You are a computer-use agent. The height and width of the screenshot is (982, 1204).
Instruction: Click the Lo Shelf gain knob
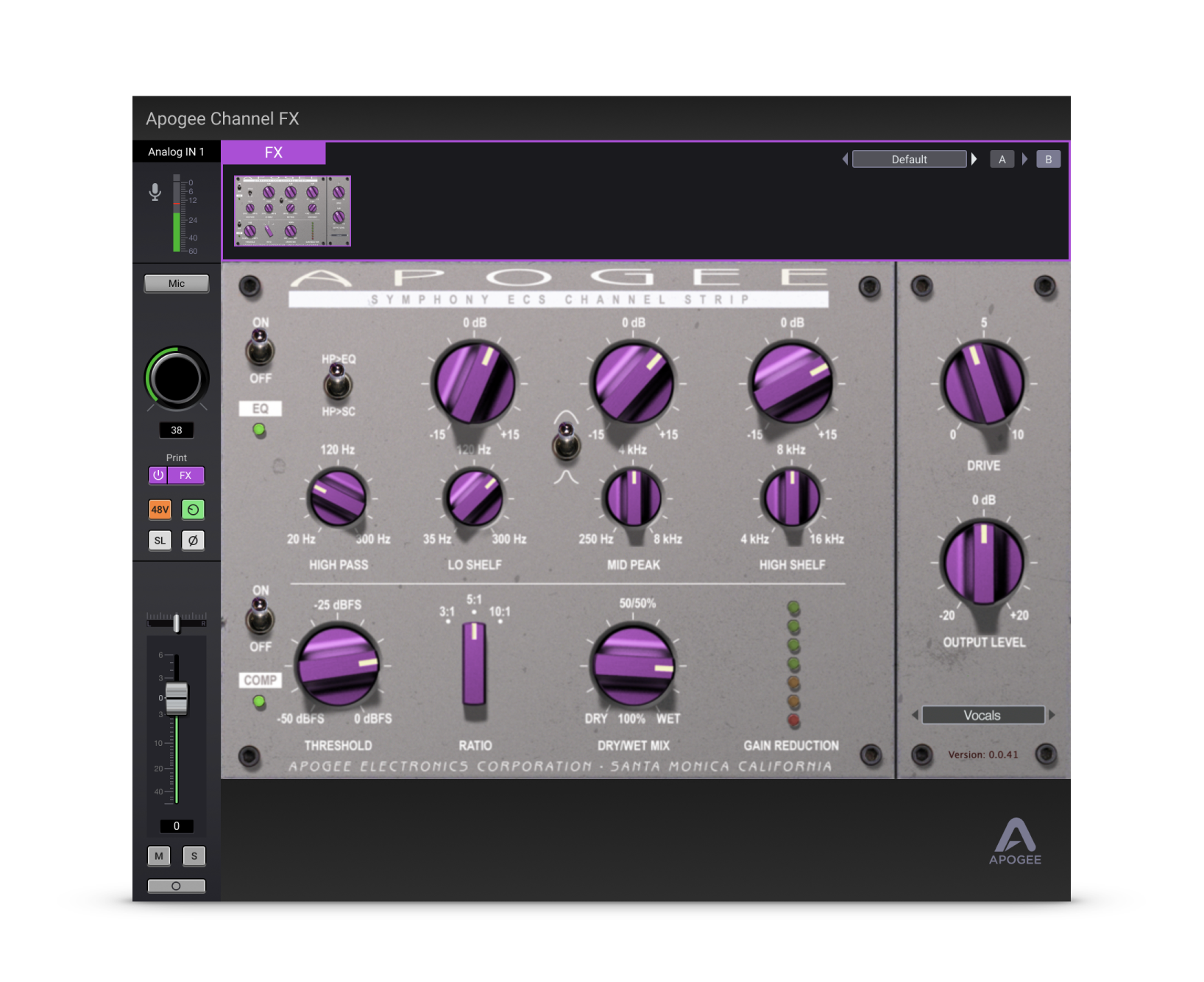pos(475,383)
